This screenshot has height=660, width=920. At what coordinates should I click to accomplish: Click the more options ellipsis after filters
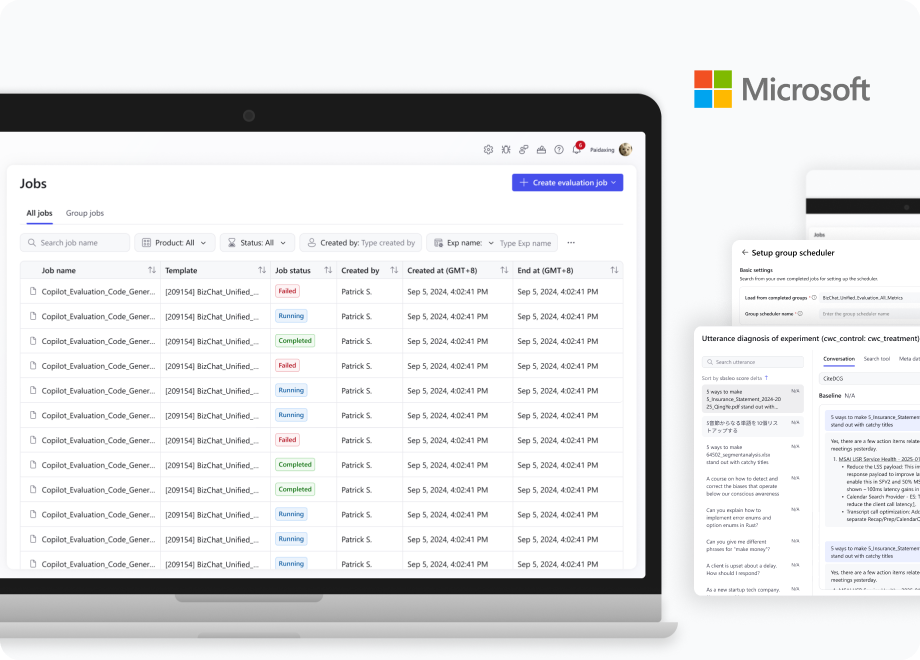(571, 242)
